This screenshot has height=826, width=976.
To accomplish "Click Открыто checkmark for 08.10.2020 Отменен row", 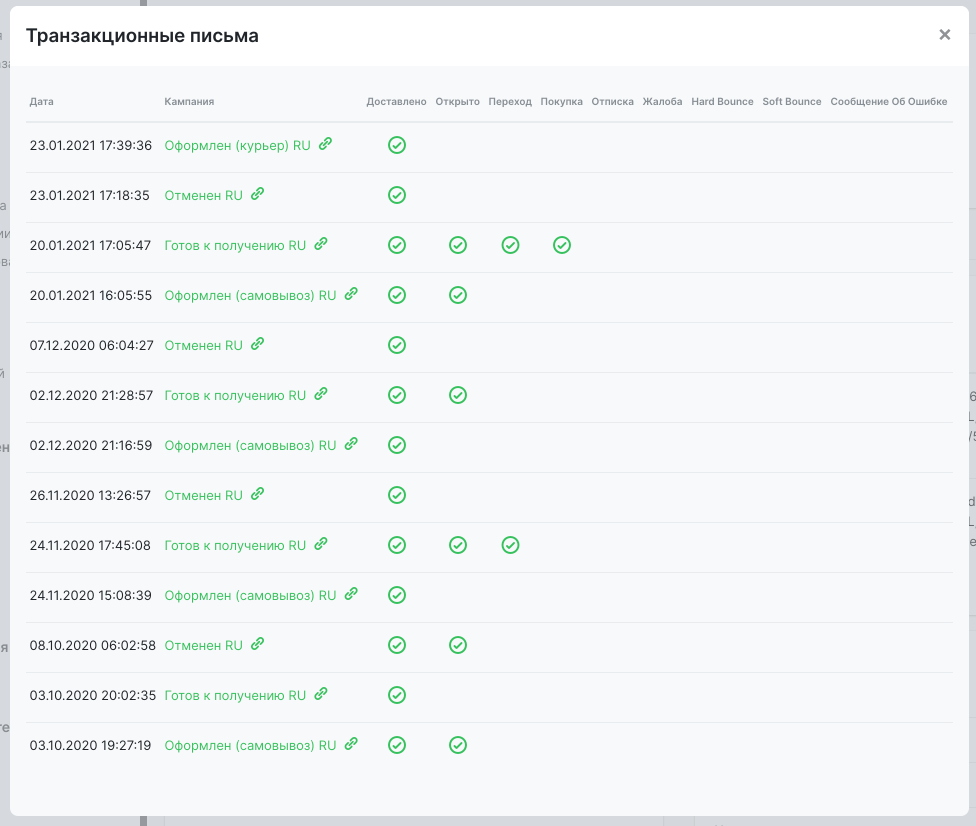I will click(x=458, y=645).
